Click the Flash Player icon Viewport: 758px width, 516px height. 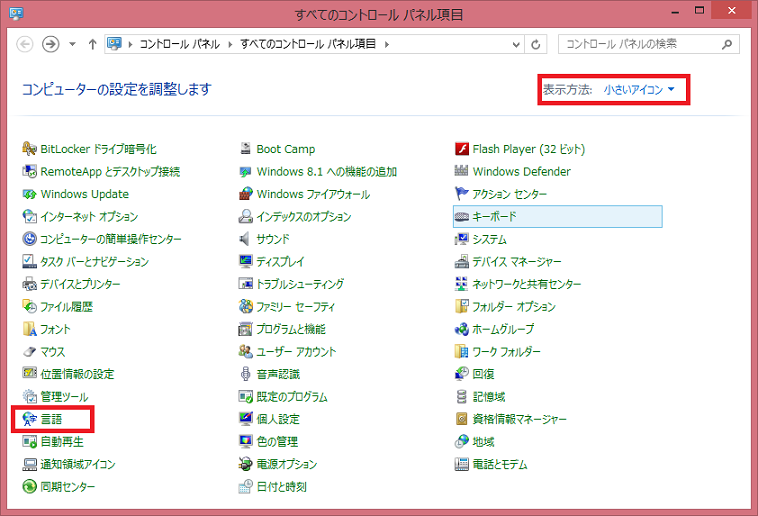tap(462, 149)
